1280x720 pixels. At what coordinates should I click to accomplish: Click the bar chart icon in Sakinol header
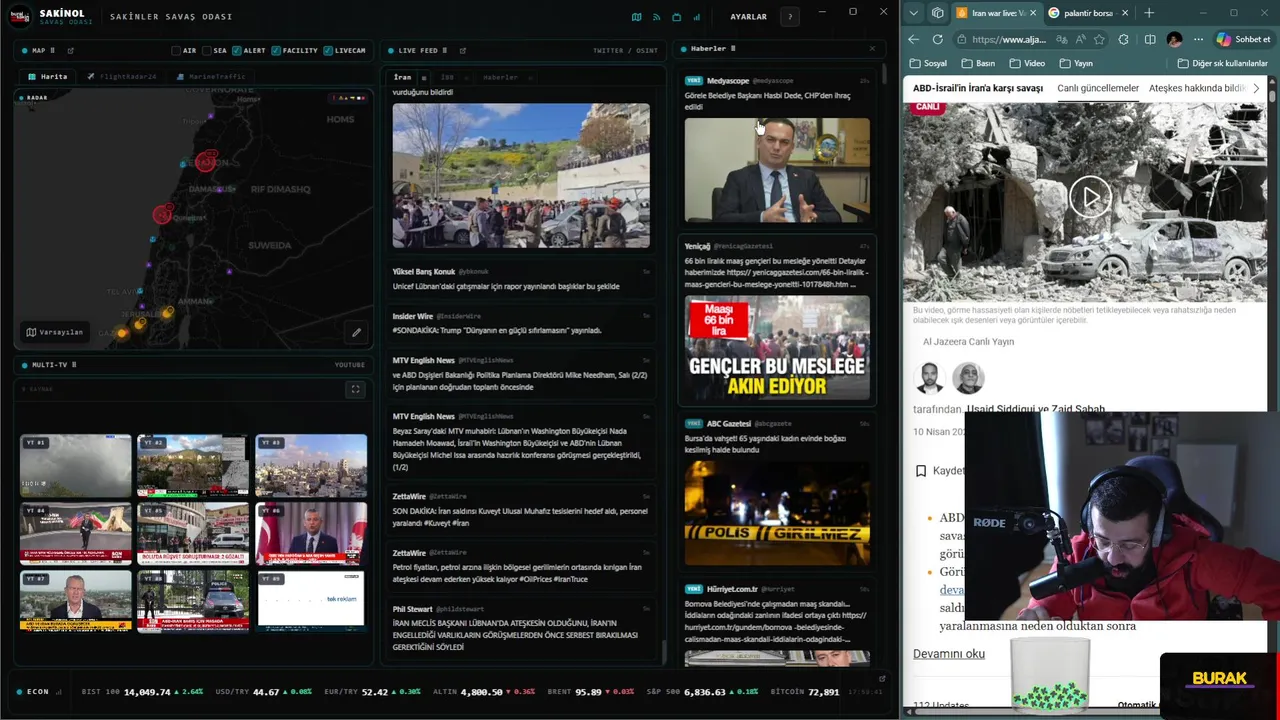pos(697,17)
